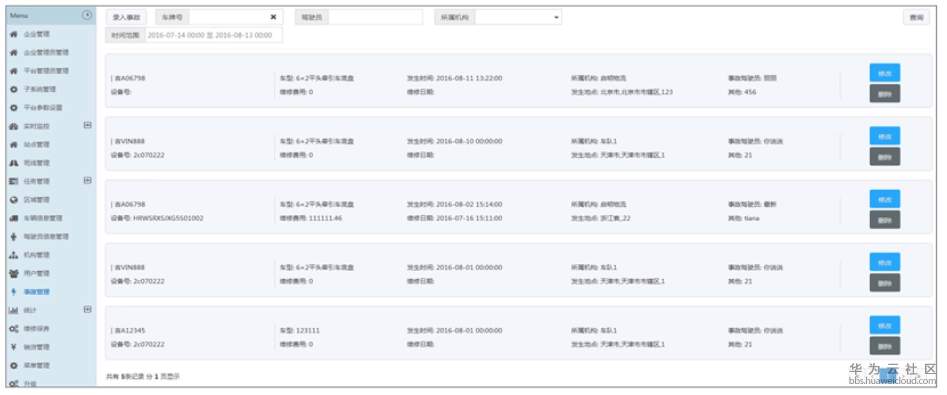The image size is (947, 395).
Task: Click blue edit button for 2016-08-10 record
Action: (885, 136)
